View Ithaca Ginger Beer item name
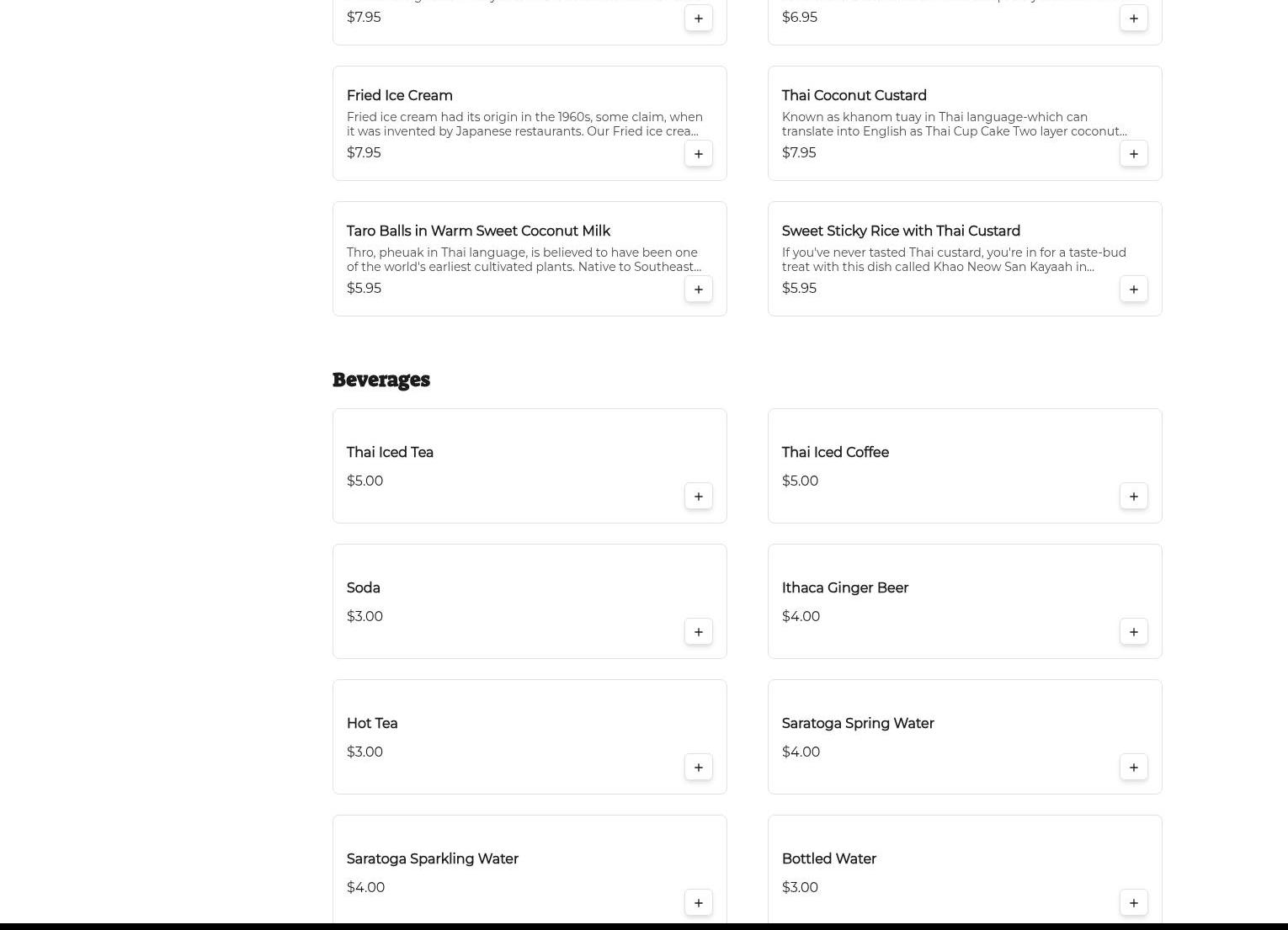 point(844,588)
